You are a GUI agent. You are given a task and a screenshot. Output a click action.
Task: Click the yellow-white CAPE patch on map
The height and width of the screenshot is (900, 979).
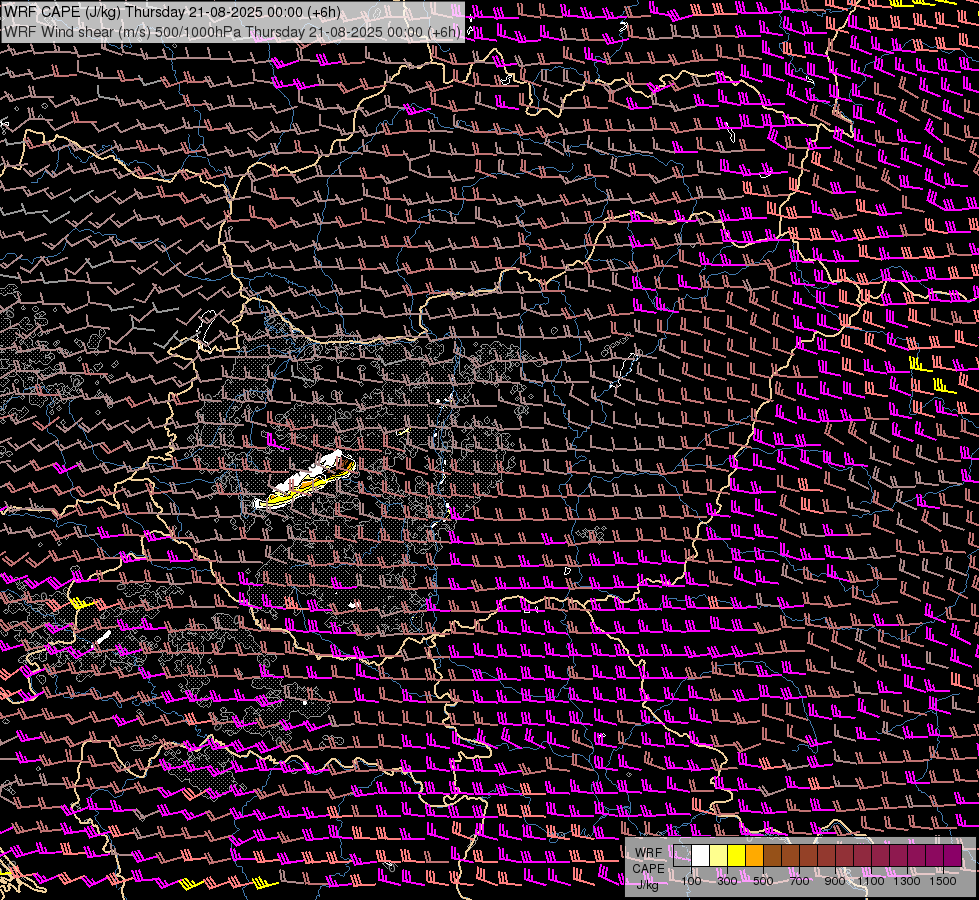coord(305,480)
